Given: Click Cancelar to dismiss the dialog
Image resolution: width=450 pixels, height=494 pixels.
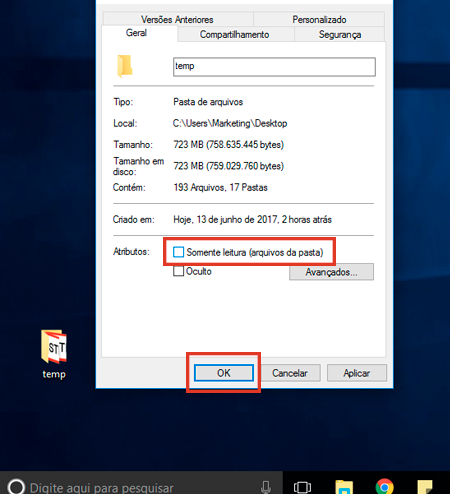Looking at the screenshot, I should [x=290, y=373].
